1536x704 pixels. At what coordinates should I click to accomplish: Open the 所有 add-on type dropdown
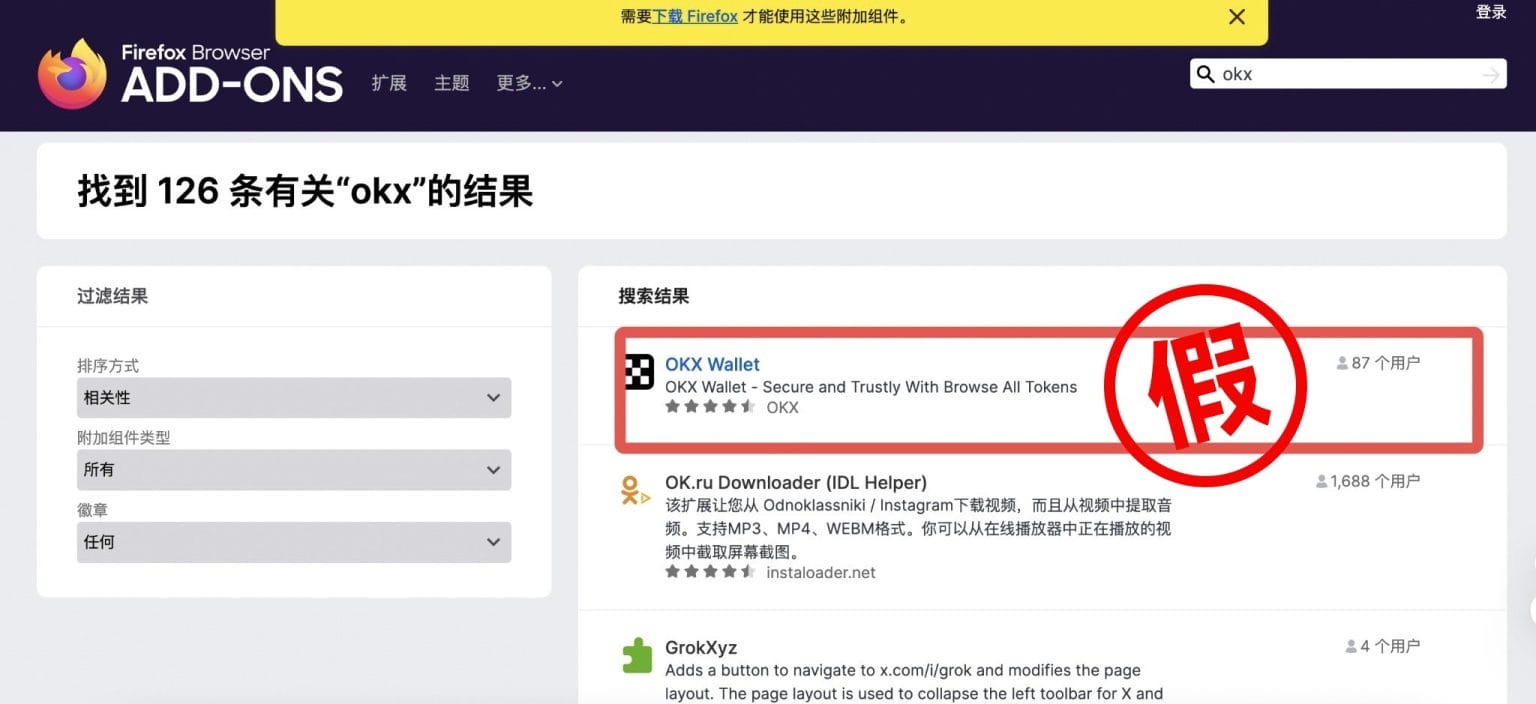293,469
